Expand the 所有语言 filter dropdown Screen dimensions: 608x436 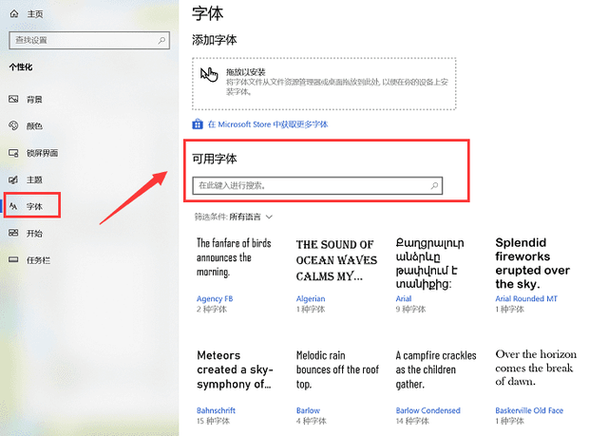269,216
